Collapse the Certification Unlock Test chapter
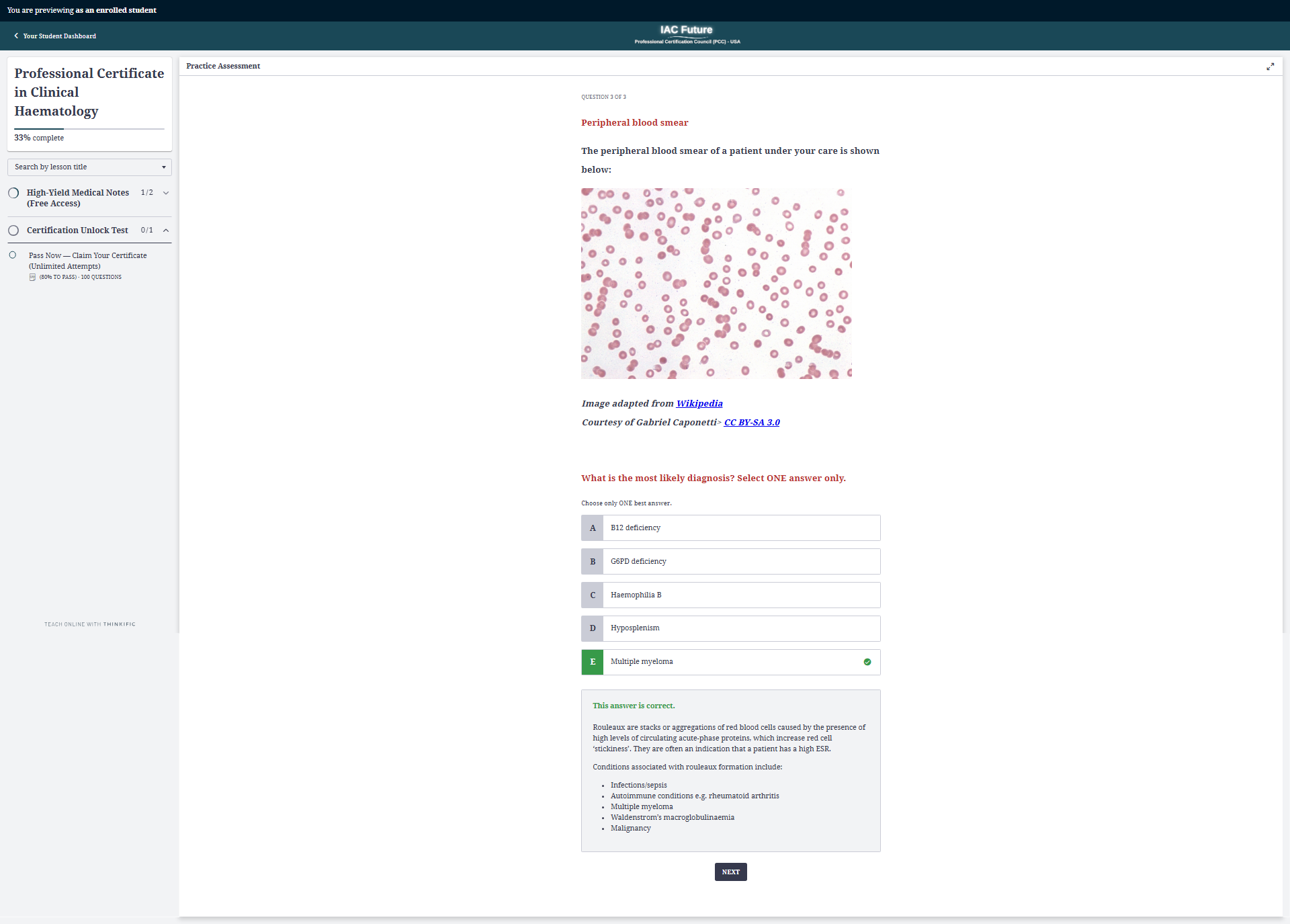The width and height of the screenshot is (1290, 924). [x=166, y=230]
